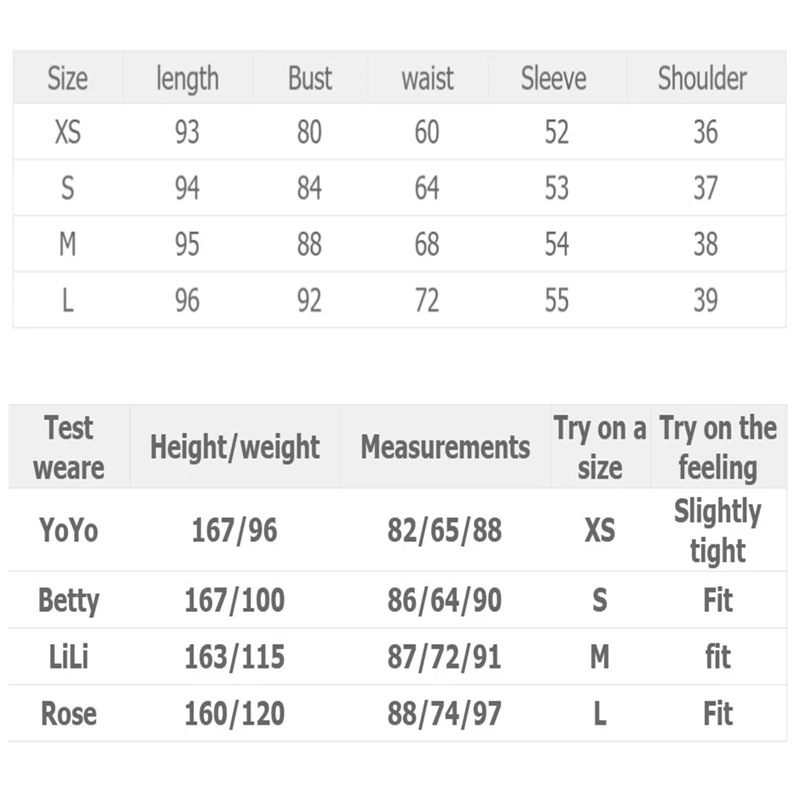Select the Slightly tight feeling cell
This screenshot has height=800, width=800.
(718, 531)
